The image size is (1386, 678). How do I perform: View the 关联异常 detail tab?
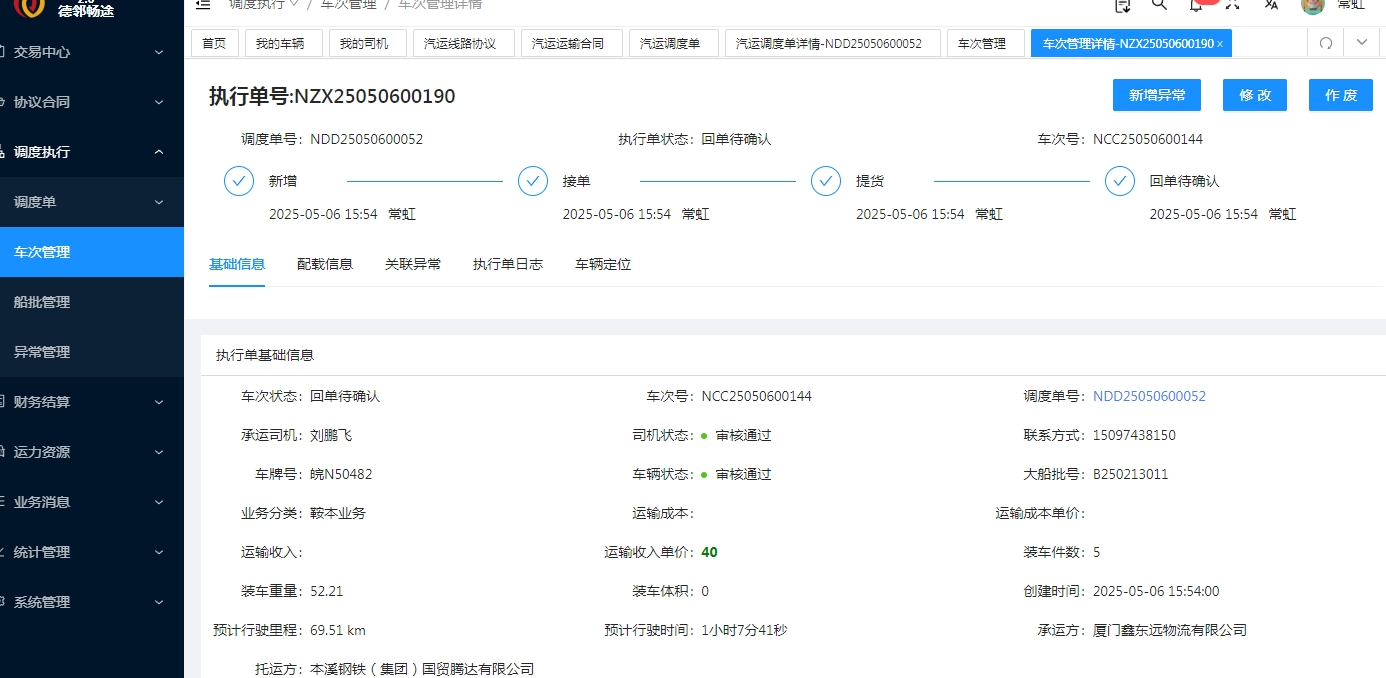tap(413, 265)
